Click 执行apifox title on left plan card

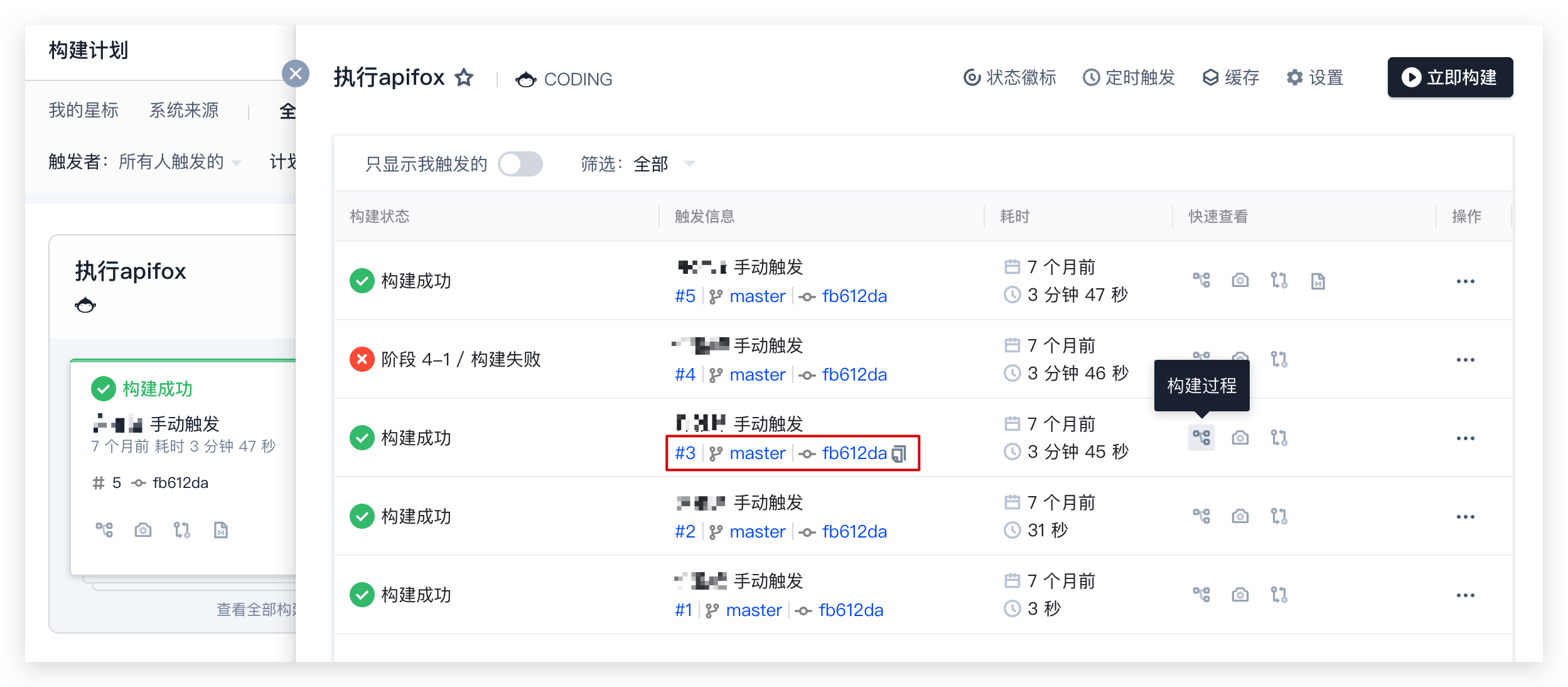tap(131, 271)
